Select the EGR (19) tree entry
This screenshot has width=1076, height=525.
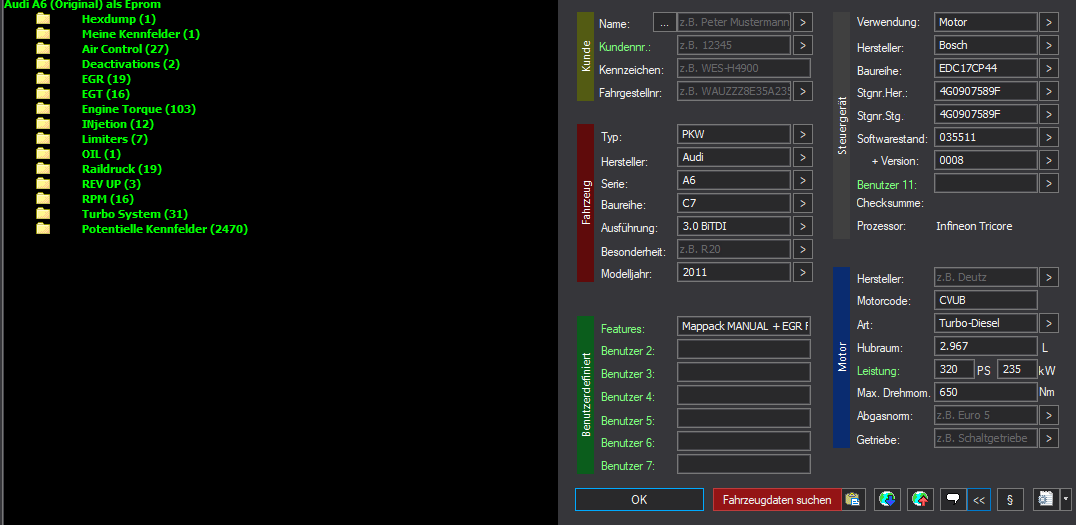pyautogui.click(x=106, y=79)
